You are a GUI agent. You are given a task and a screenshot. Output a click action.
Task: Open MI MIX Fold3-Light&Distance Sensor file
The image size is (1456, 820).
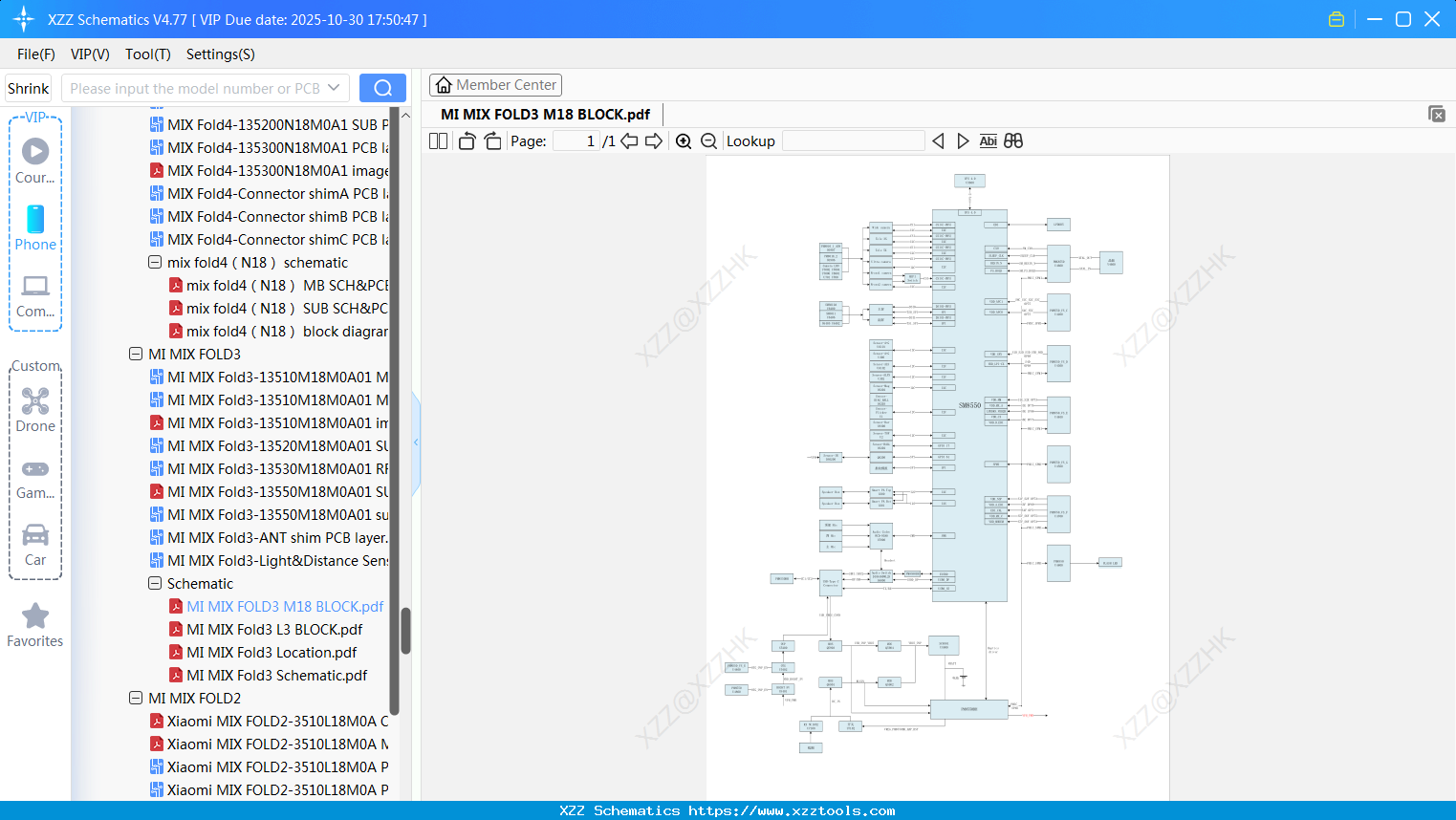pos(270,560)
